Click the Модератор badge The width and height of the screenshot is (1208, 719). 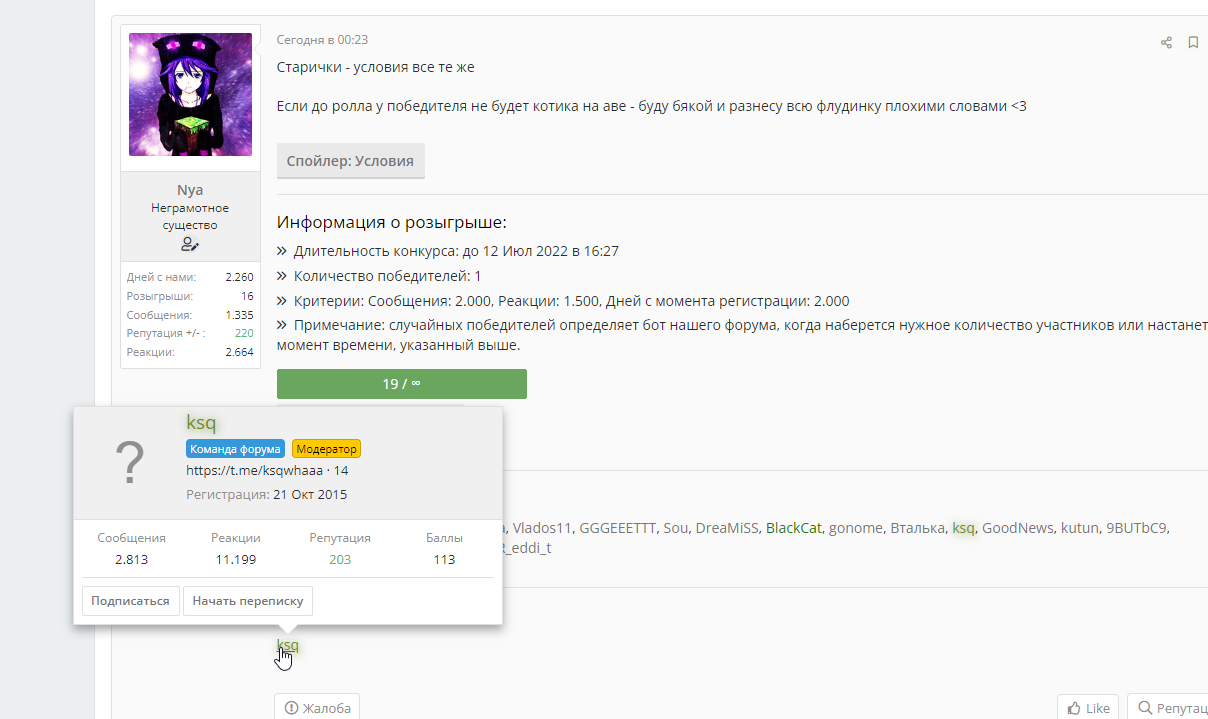(x=326, y=449)
